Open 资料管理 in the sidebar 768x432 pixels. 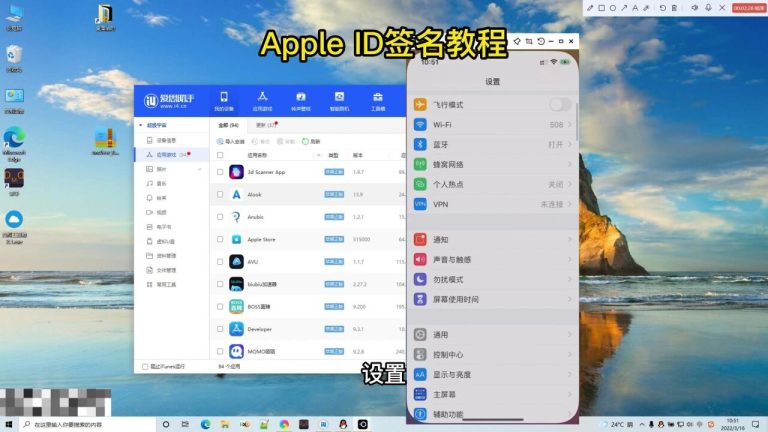coord(161,256)
